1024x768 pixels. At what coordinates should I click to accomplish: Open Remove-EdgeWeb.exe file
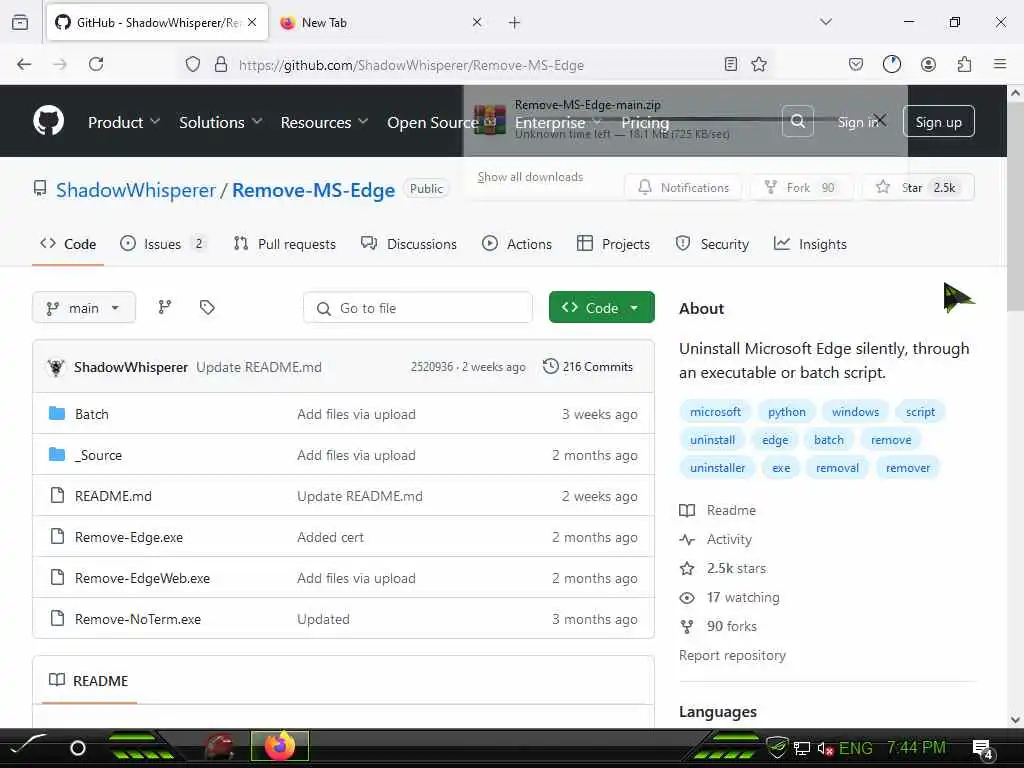(x=142, y=579)
